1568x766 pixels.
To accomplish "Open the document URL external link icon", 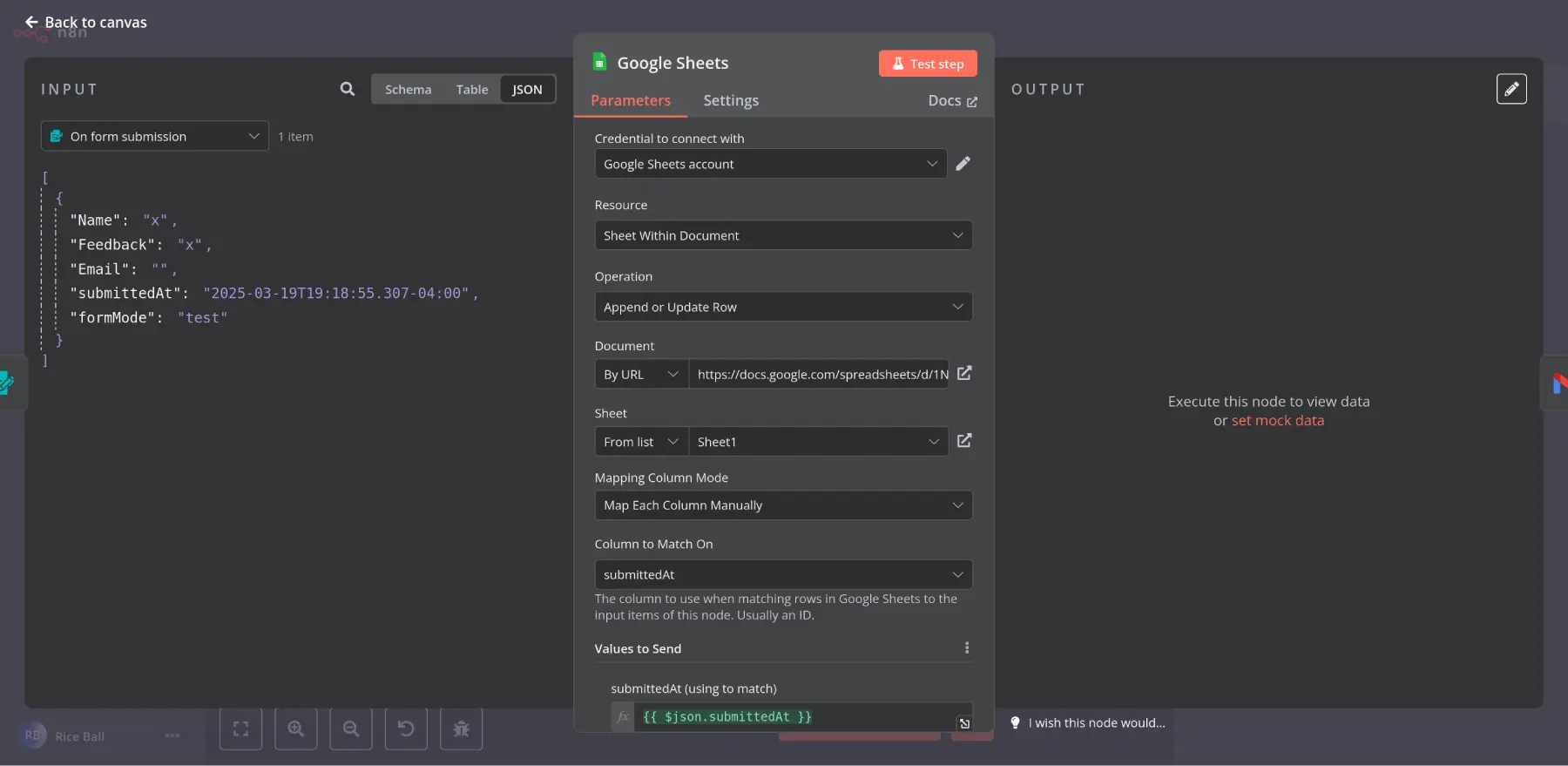I will (964, 373).
